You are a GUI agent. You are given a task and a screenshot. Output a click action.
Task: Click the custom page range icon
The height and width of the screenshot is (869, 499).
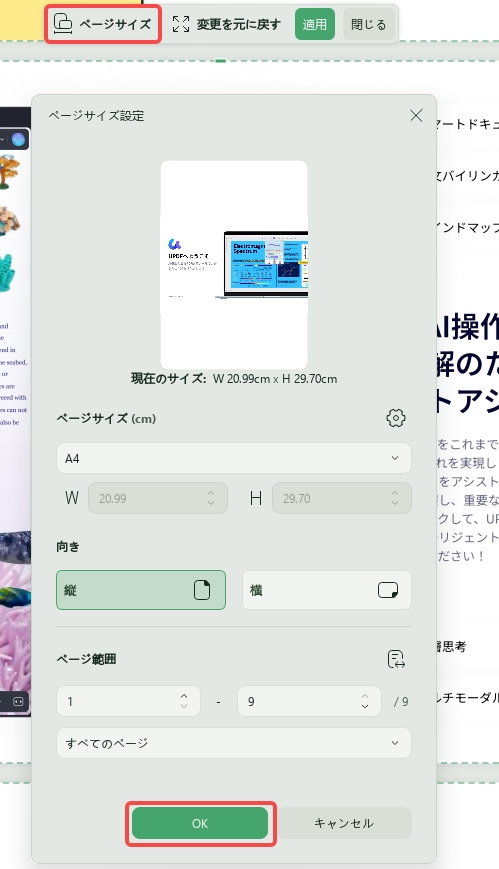(x=396, y=659)
